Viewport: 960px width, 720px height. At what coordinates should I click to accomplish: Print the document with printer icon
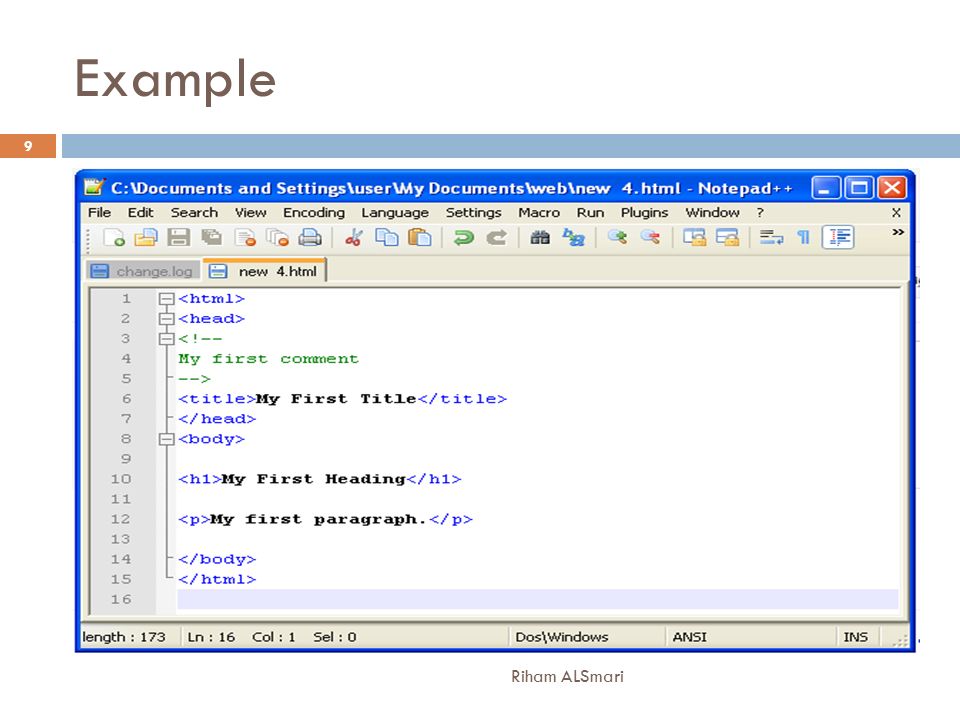[310, 238]
